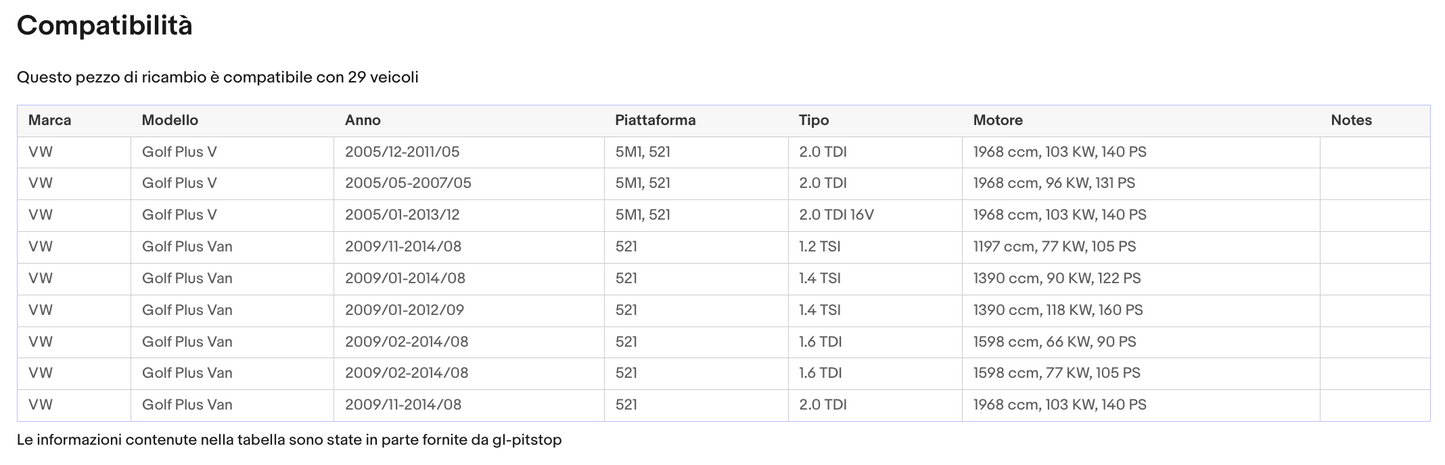Select the Motore column header
Viewport: 1445px width, 465px height.
click(998, 120)
